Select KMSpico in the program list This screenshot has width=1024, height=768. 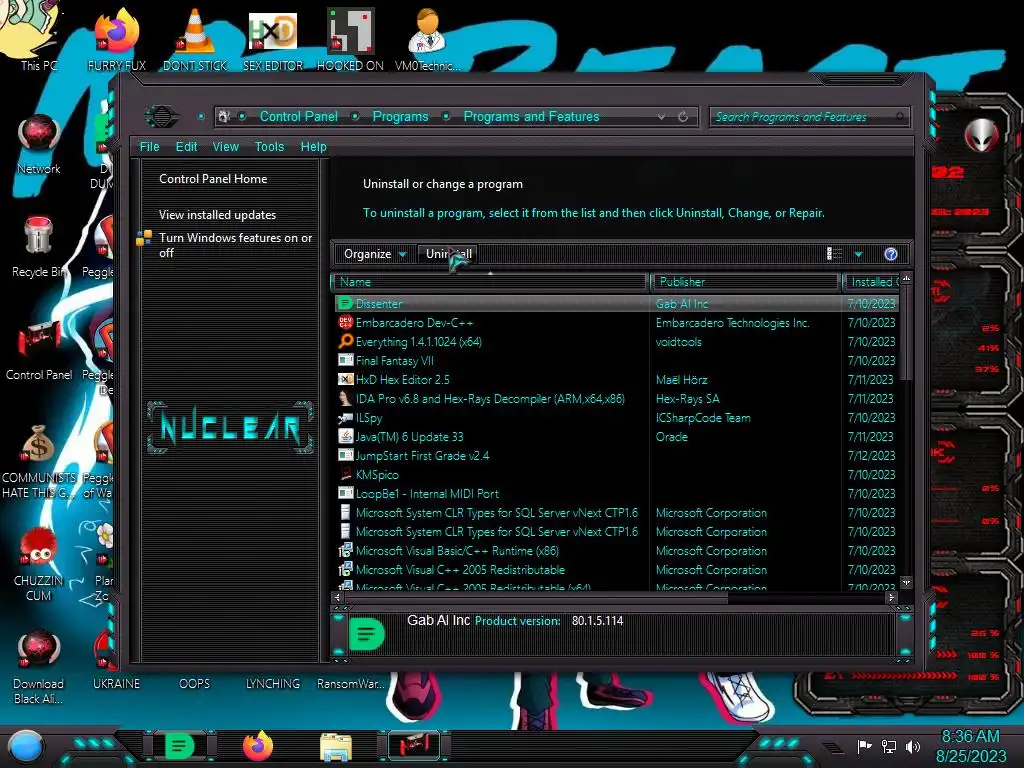pos(617,474)
